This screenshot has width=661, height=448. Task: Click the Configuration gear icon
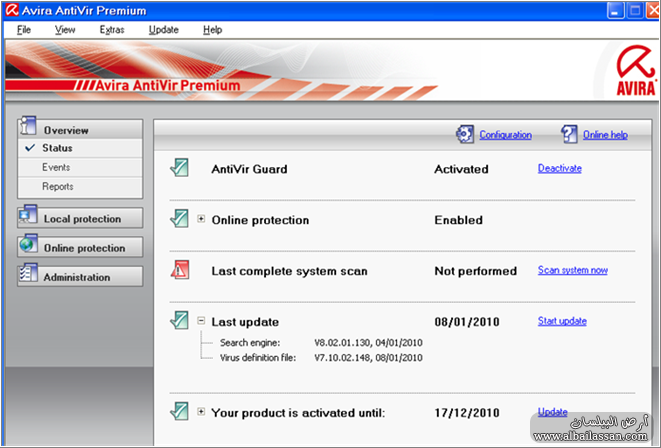tap(465, 134)
